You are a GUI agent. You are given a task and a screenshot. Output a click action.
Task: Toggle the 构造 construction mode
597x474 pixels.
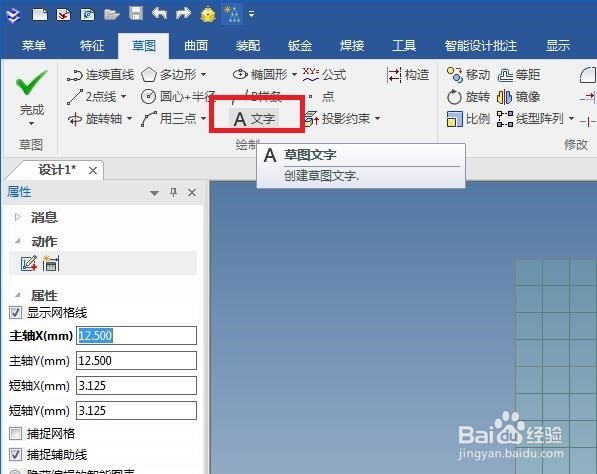(x=408, y=75)
